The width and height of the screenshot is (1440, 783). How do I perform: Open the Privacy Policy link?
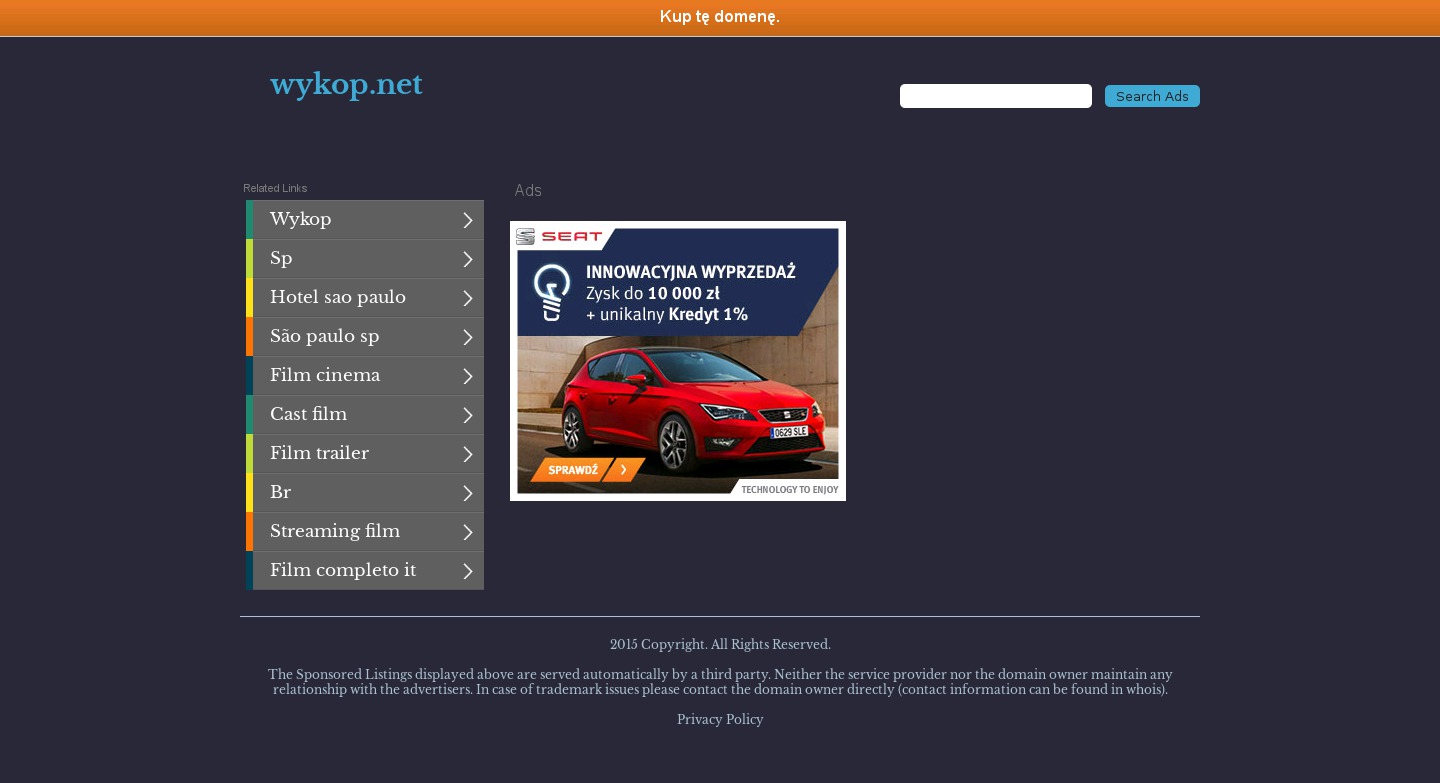[x=720, y=720]
